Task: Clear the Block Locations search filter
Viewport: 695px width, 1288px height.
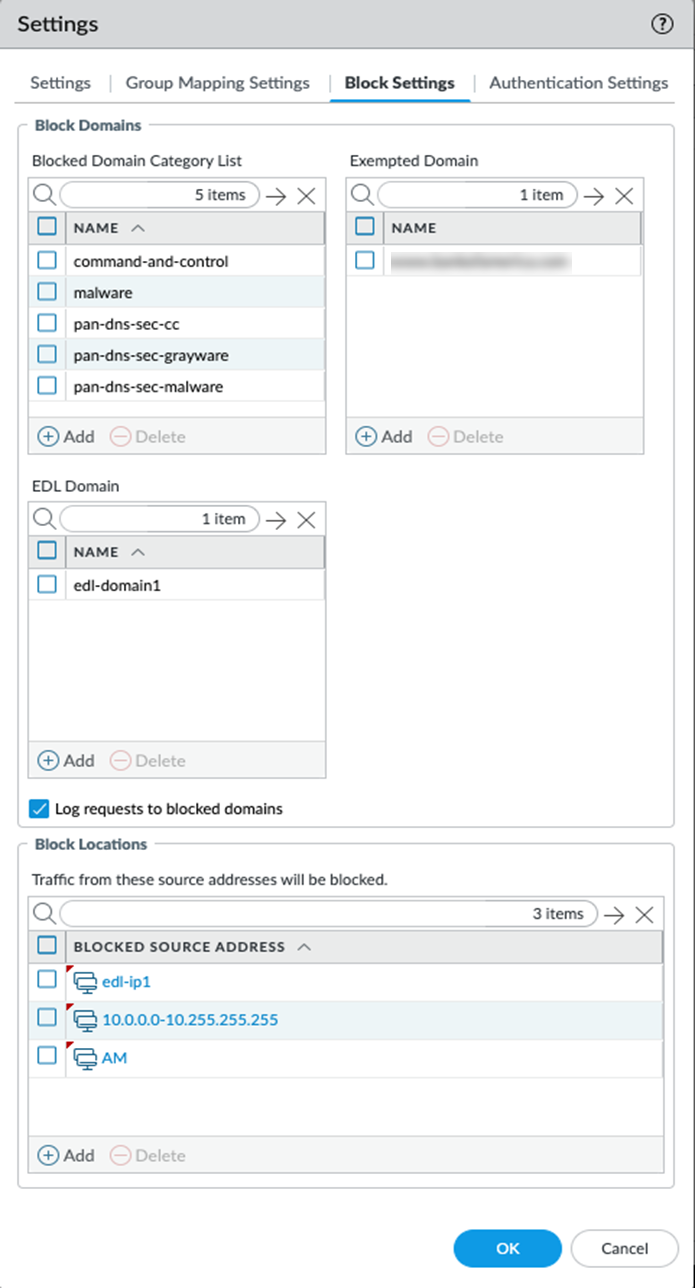Action: point(644,914)
